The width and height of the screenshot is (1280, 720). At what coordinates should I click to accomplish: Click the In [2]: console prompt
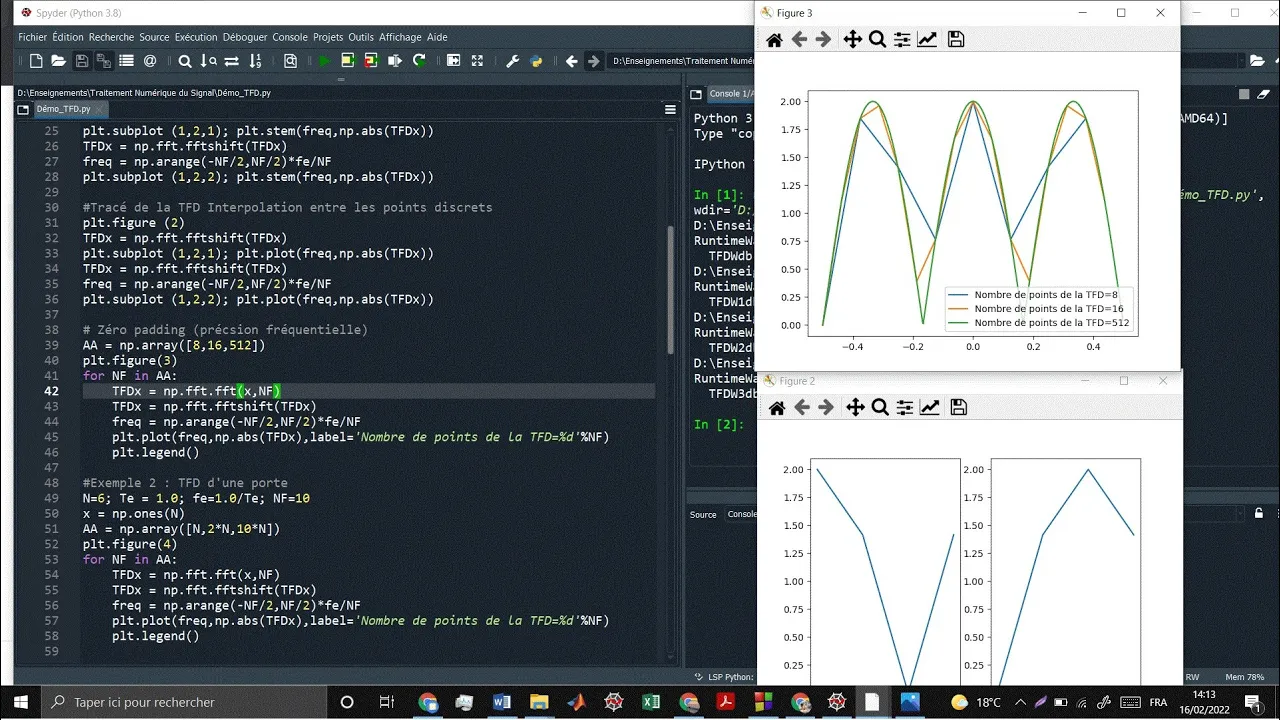point(719,425)
